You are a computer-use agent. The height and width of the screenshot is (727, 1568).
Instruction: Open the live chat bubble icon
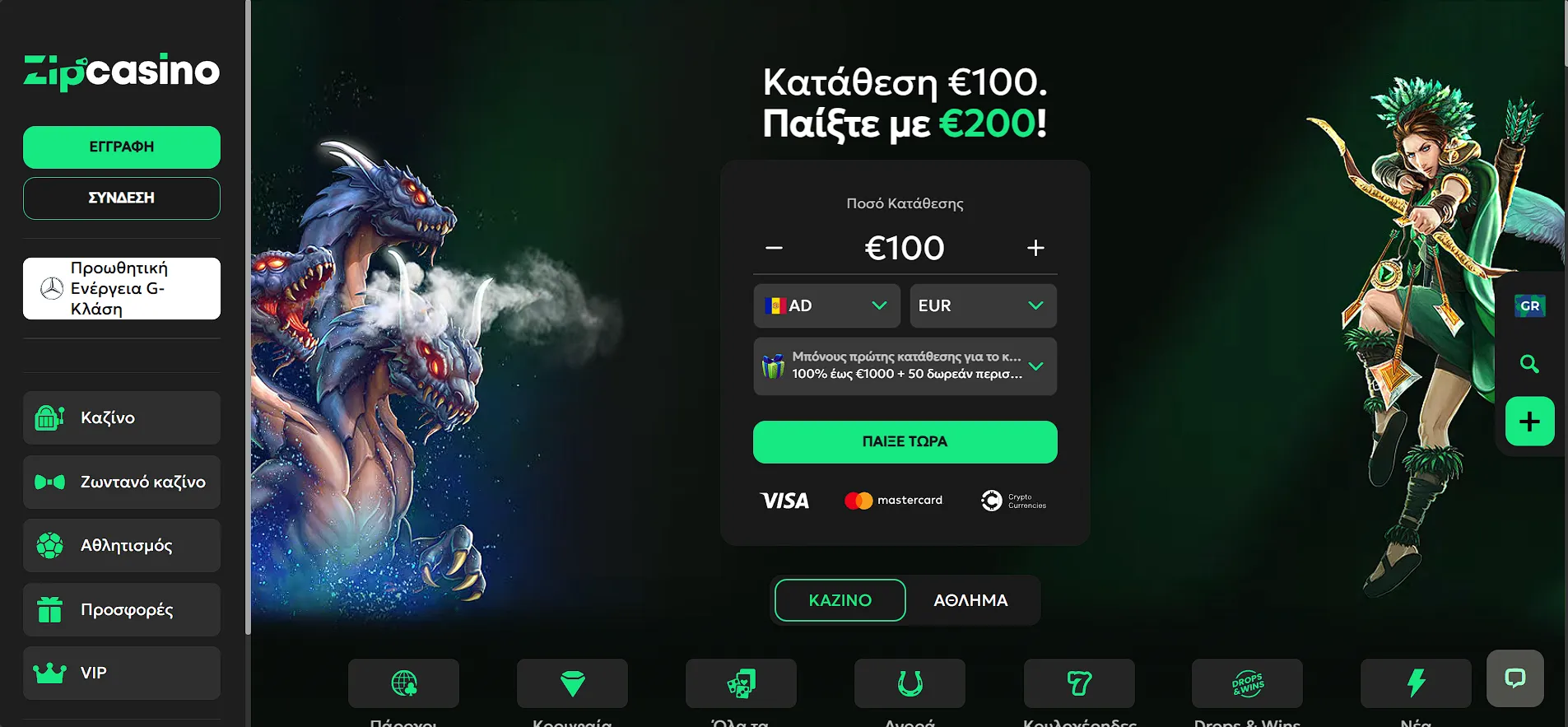(1514, 678)
